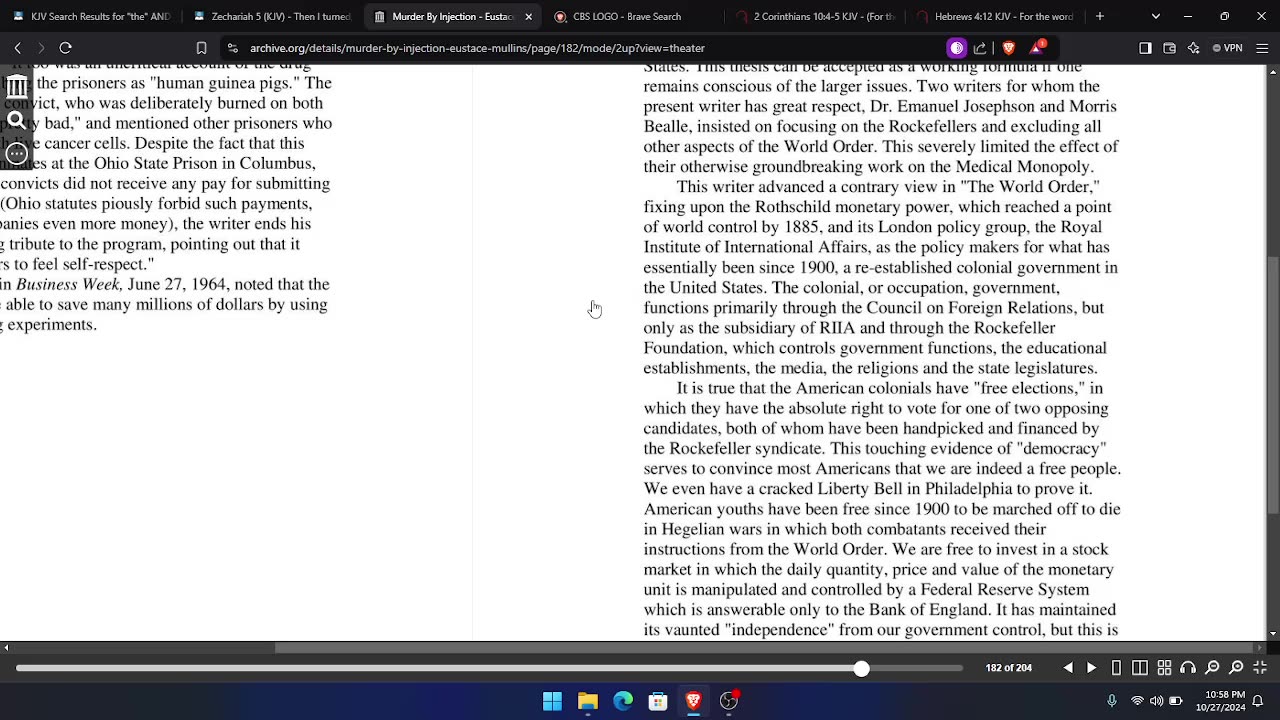This screenshot has width=1280, height=720.
Task: Open the purple Tor extension icon
Action: [957, 48]
